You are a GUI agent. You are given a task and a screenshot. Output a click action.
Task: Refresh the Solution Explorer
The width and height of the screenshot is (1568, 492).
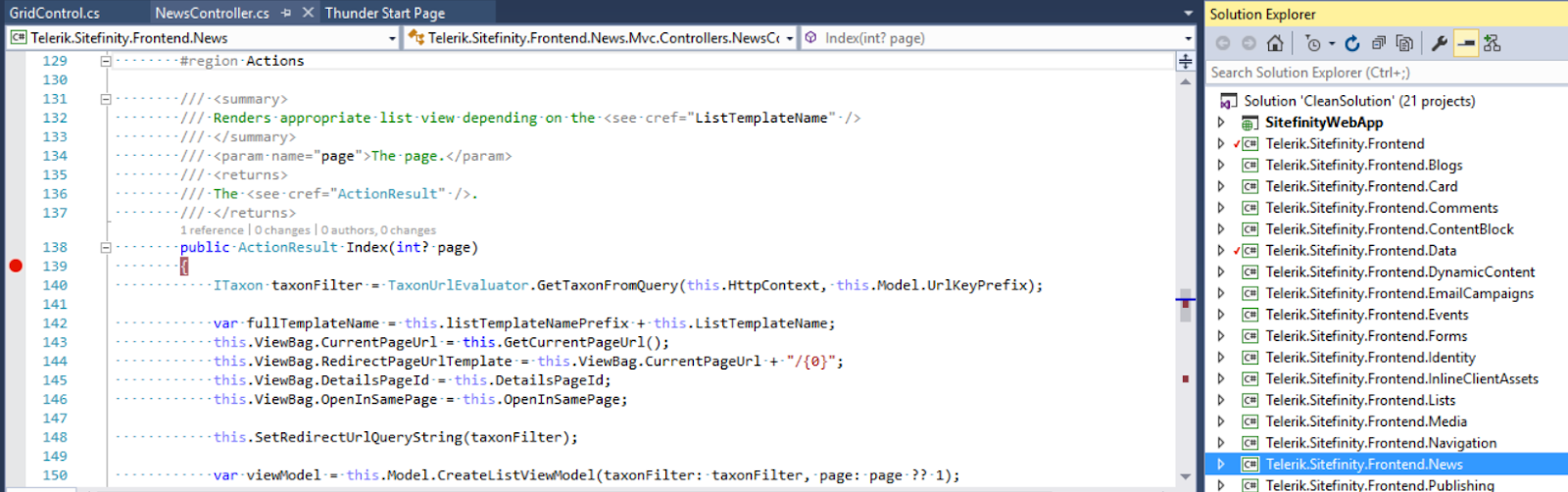pos(1352,43)
